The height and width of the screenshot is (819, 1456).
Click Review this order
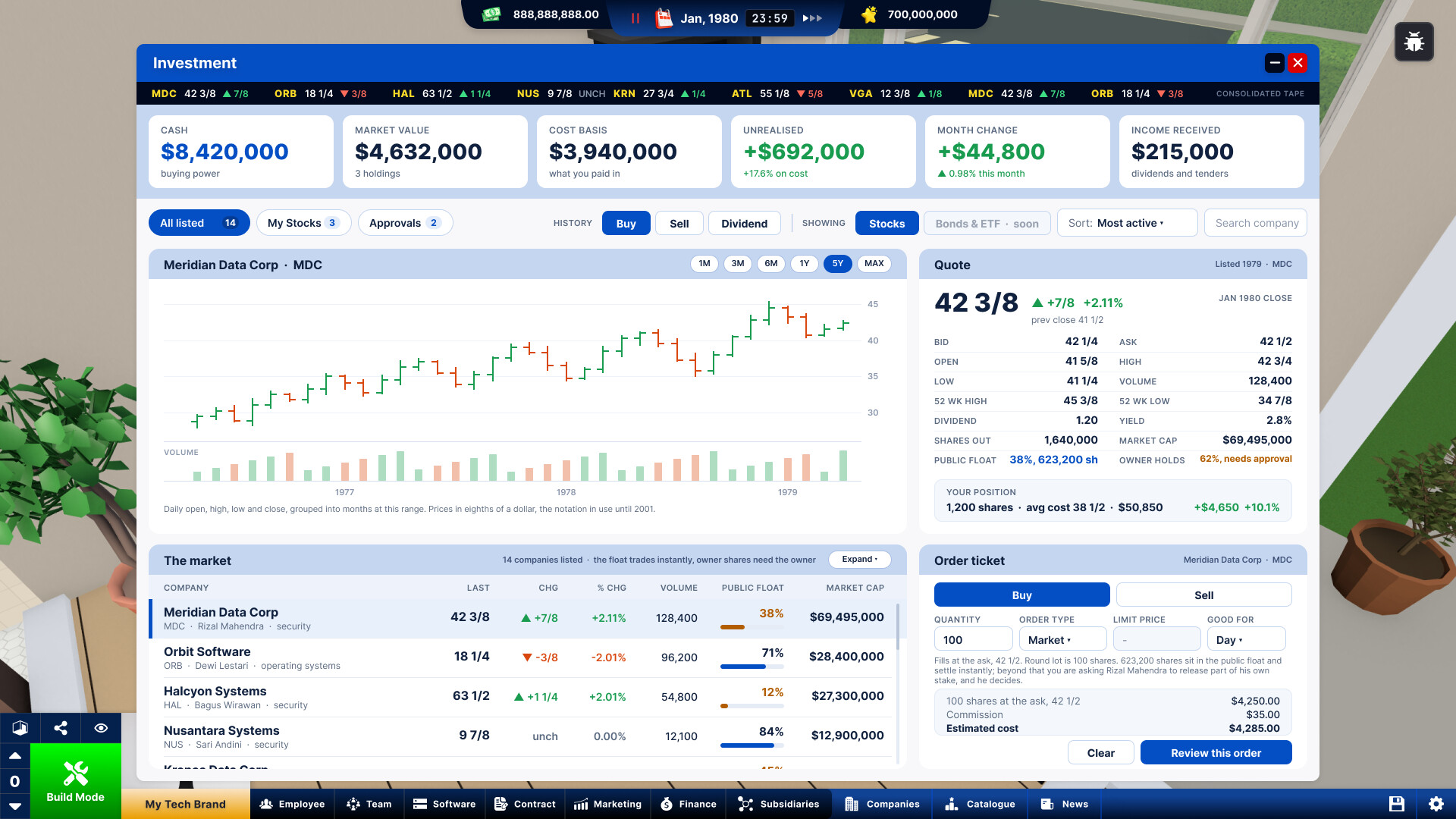tap(1216, 753)
